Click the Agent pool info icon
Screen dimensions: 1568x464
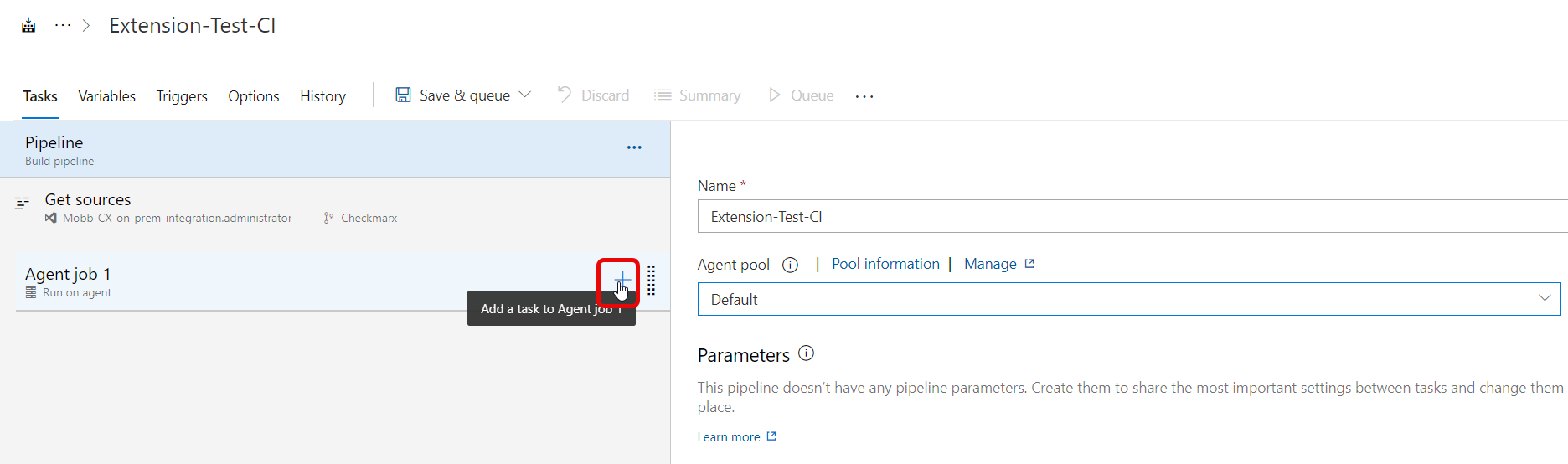pyautogui.click(x=790, y=265)
